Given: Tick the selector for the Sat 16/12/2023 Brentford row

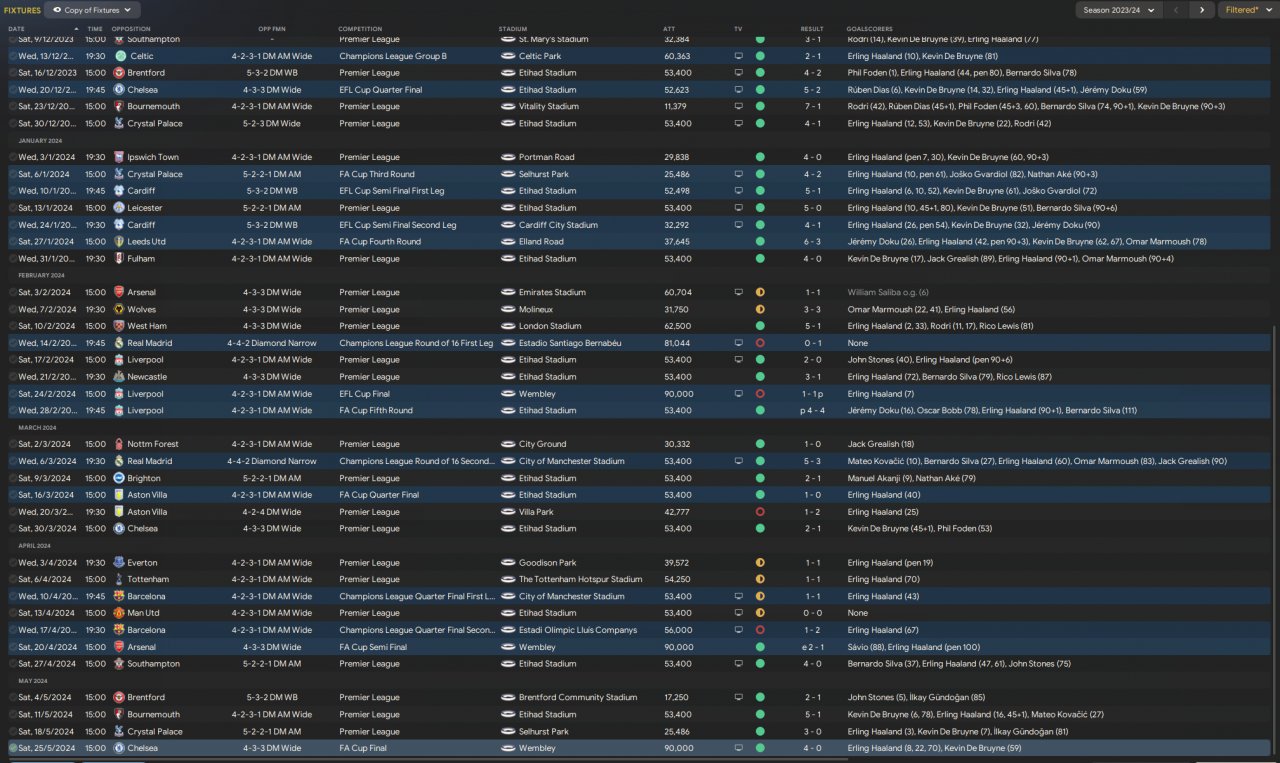Looking at the screenshot, I should point(13,73).
